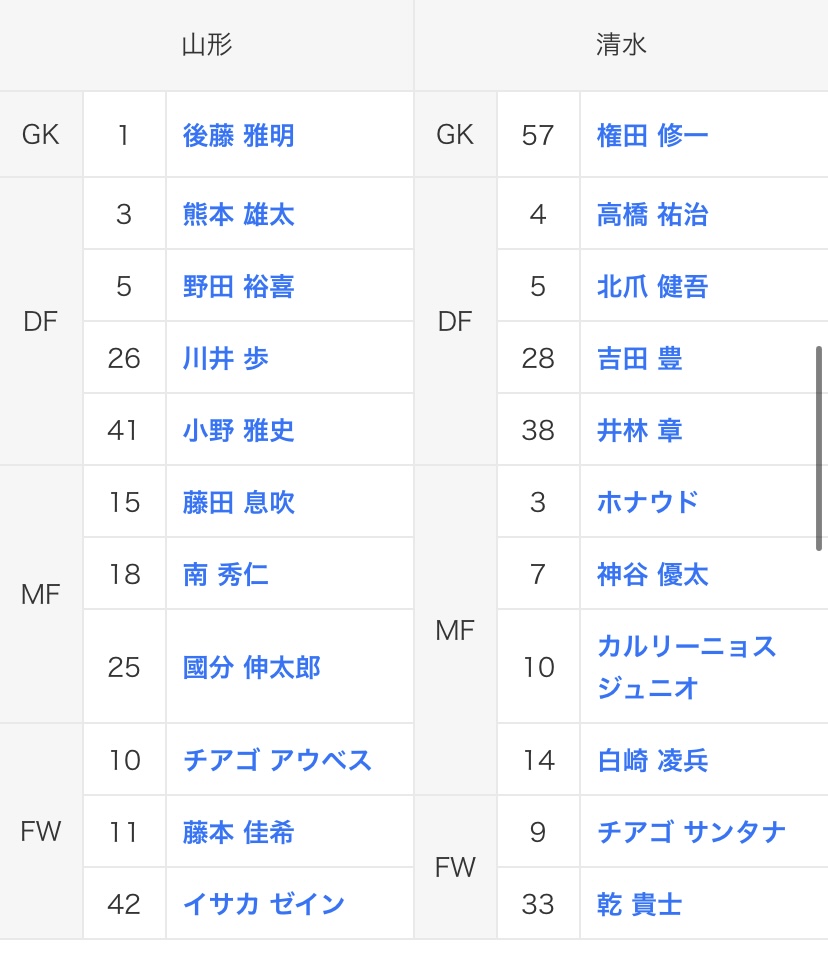Select 熊本 雄太 player name
The width and height of the screenshot is (828, 957).
pos(238,215)
